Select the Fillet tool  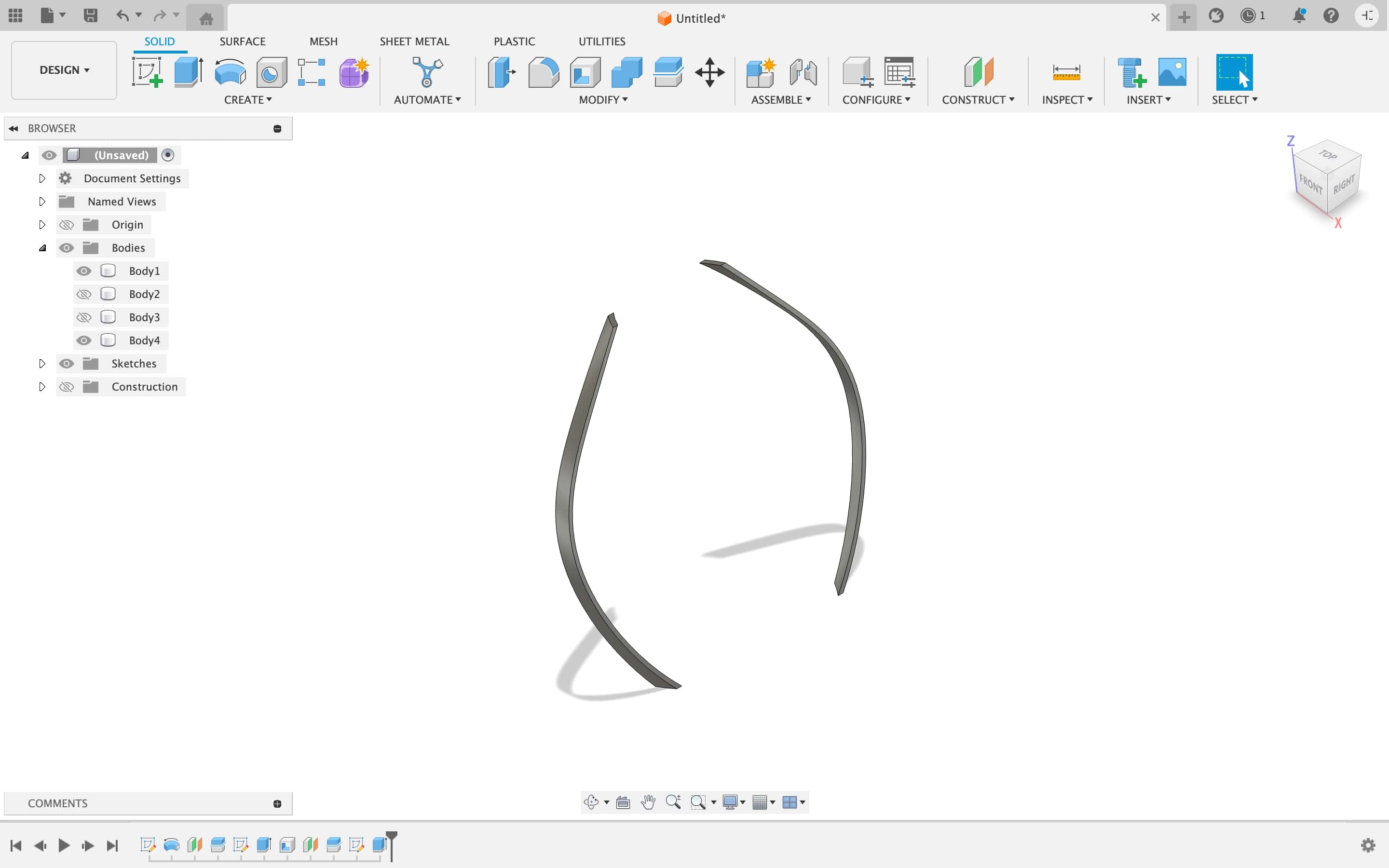[x=544, y=72]
